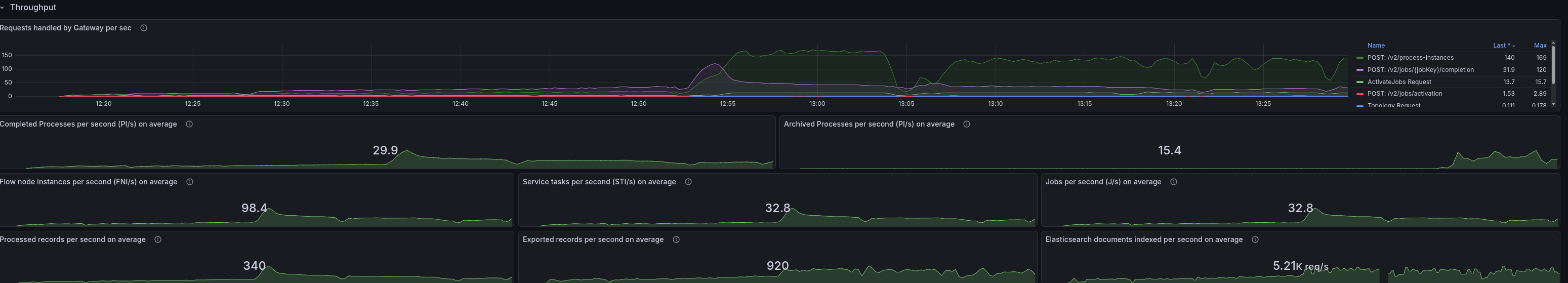Viewport: 1568px width, 283px height.
Task: Open info icon beside Completed Processes panel title
Action: [189, 124]
